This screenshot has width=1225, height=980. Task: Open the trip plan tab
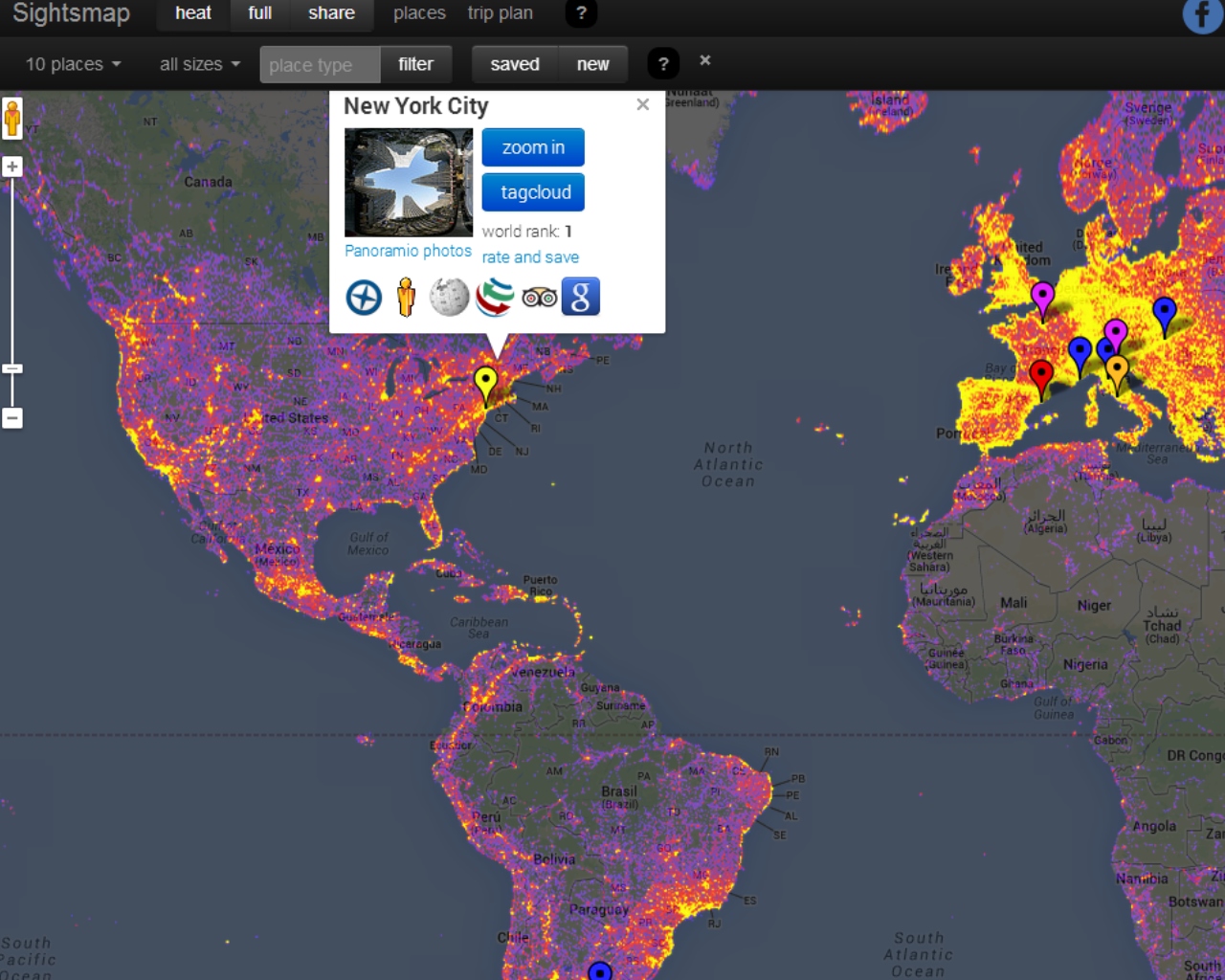(x=501, y=13)
